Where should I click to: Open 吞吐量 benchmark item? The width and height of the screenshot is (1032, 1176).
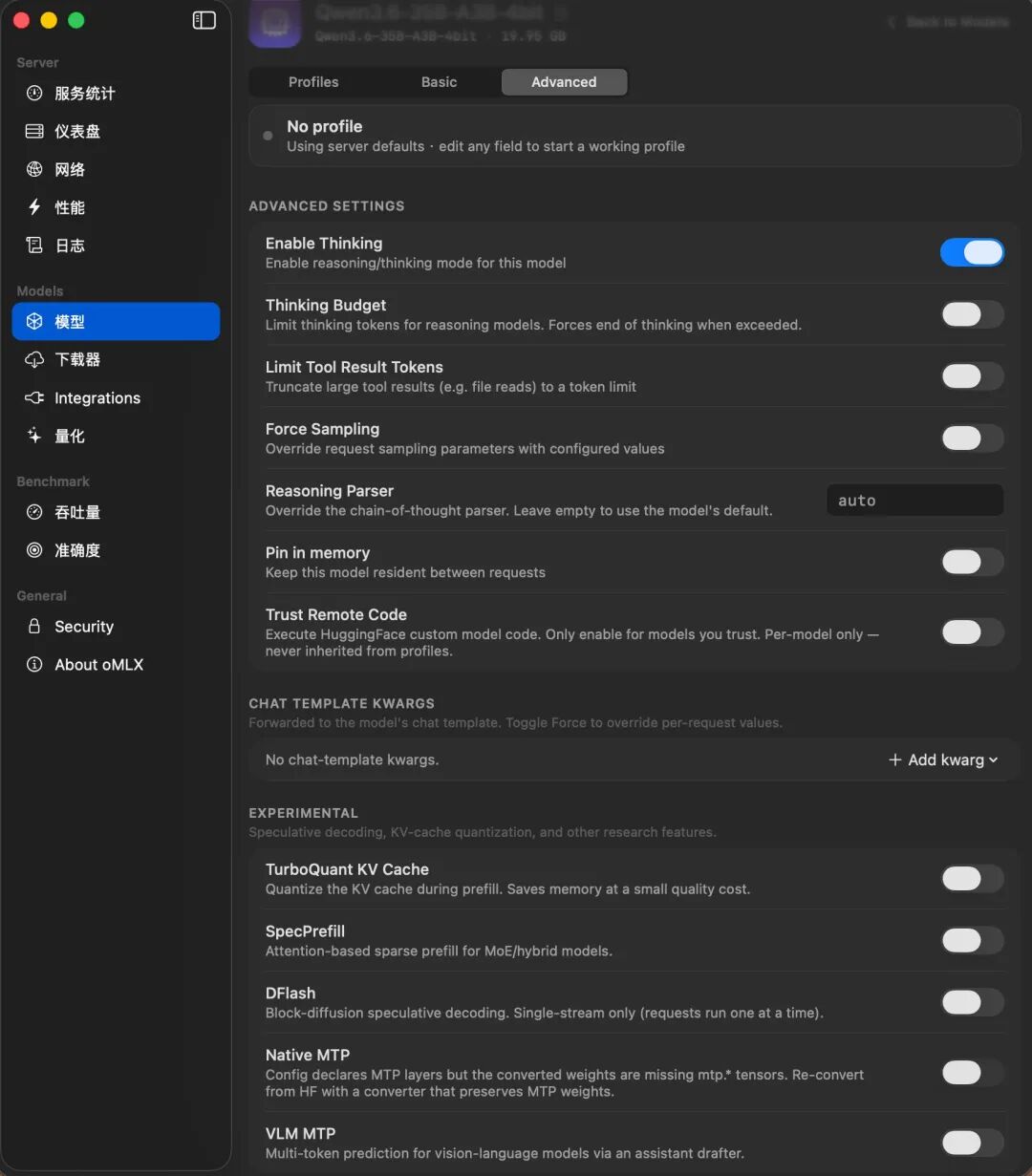click(116, 512)
